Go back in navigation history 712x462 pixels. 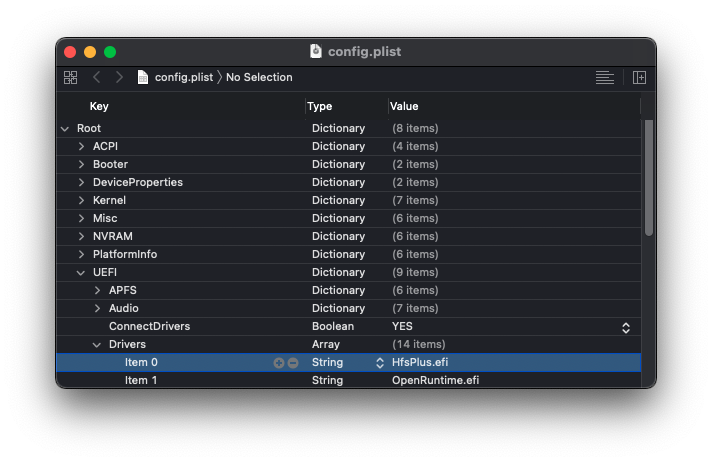pyautogui.click(x=97, y=77)
